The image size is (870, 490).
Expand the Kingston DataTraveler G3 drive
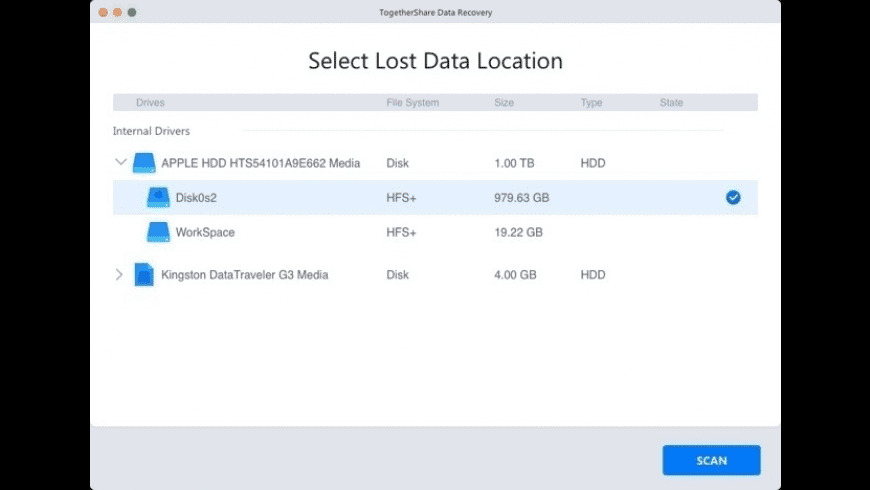(x=120, y=274)
